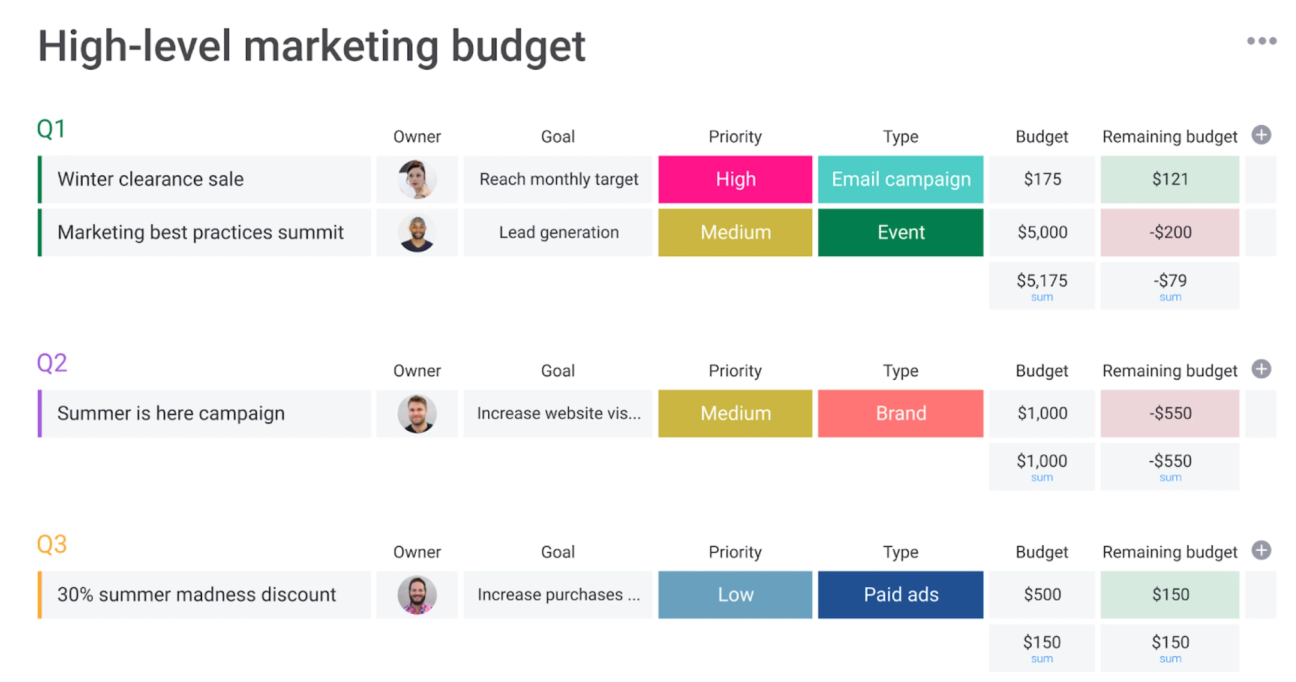The image size is (1296, 682).
Task: Open the High priority status cell
Action: pyautogui.click(x=735, y=179)
